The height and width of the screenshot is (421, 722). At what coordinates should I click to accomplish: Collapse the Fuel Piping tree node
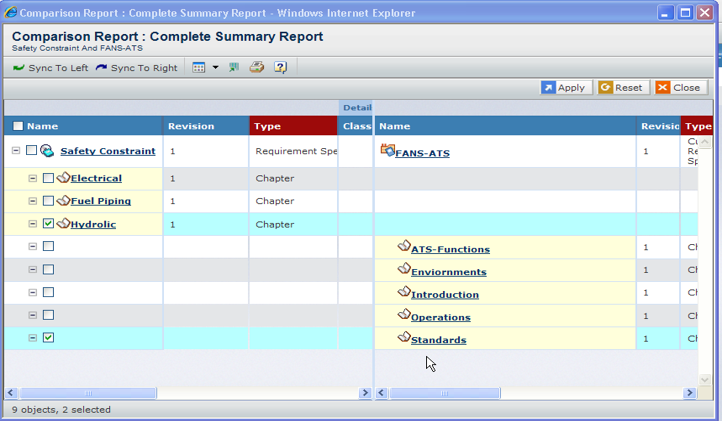(x=32, y=201)
